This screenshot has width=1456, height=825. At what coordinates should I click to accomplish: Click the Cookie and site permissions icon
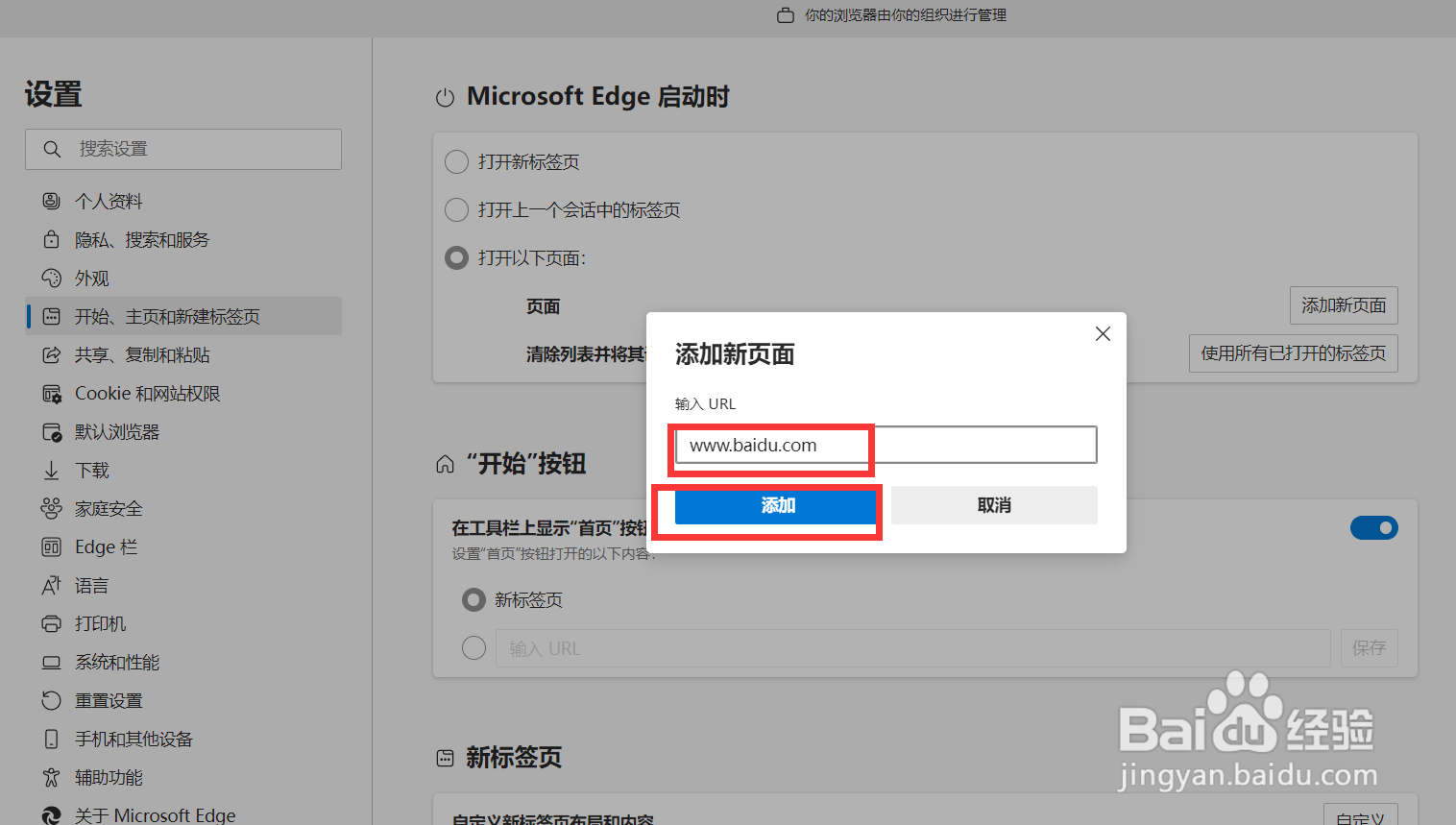pyautogui.click(x=52, y=394)
